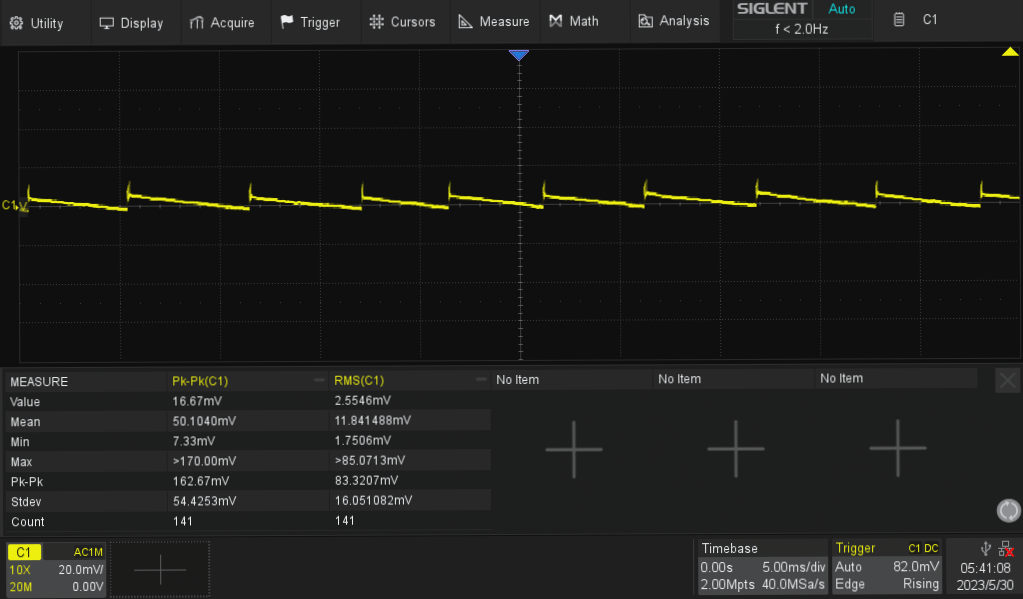
Task: Toggle the AC1M coupling on channel 1
Action: point(86,551)
